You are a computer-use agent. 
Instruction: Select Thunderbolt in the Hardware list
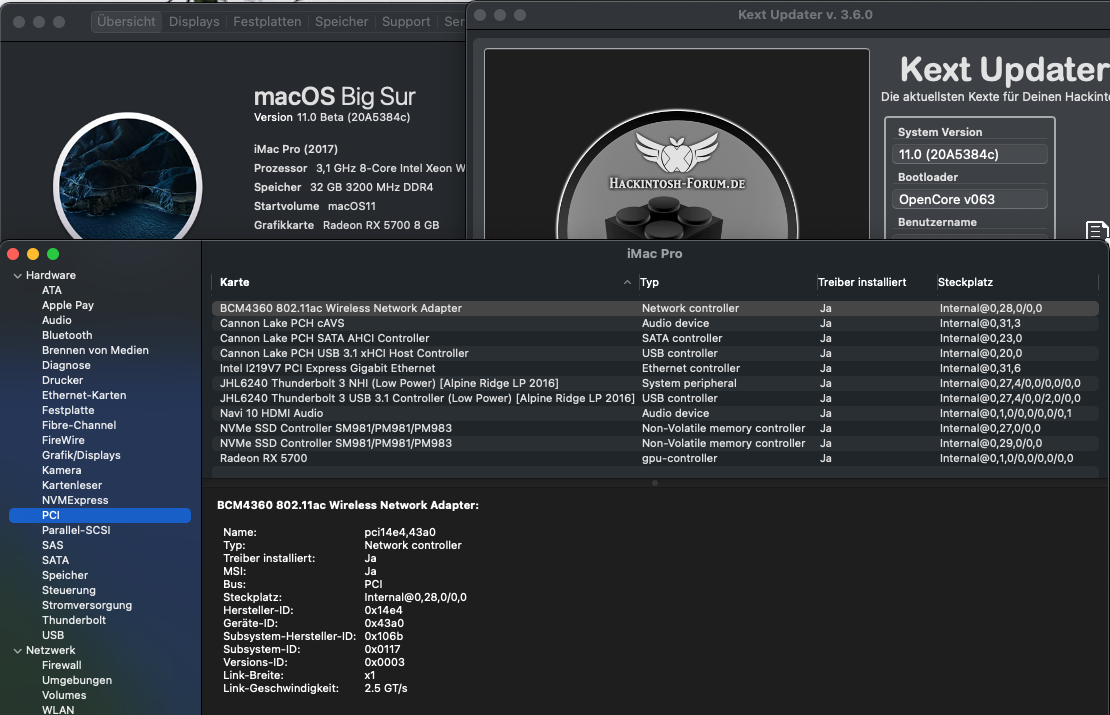click(74, 620)
